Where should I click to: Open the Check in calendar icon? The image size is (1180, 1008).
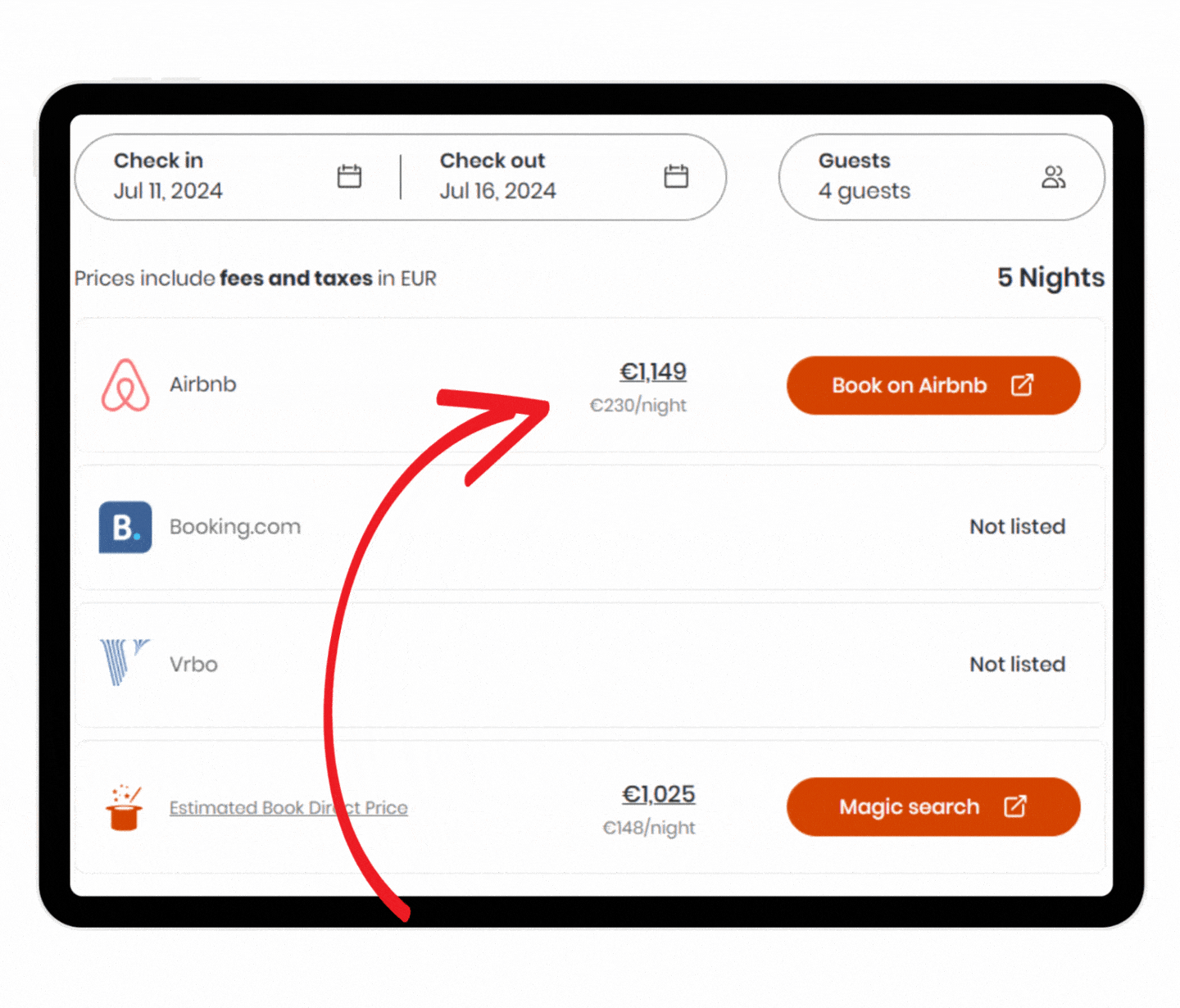tap(349, 176)
